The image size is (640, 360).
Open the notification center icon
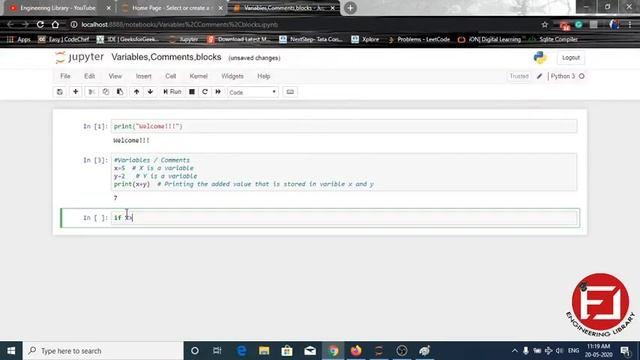(625, 351)
